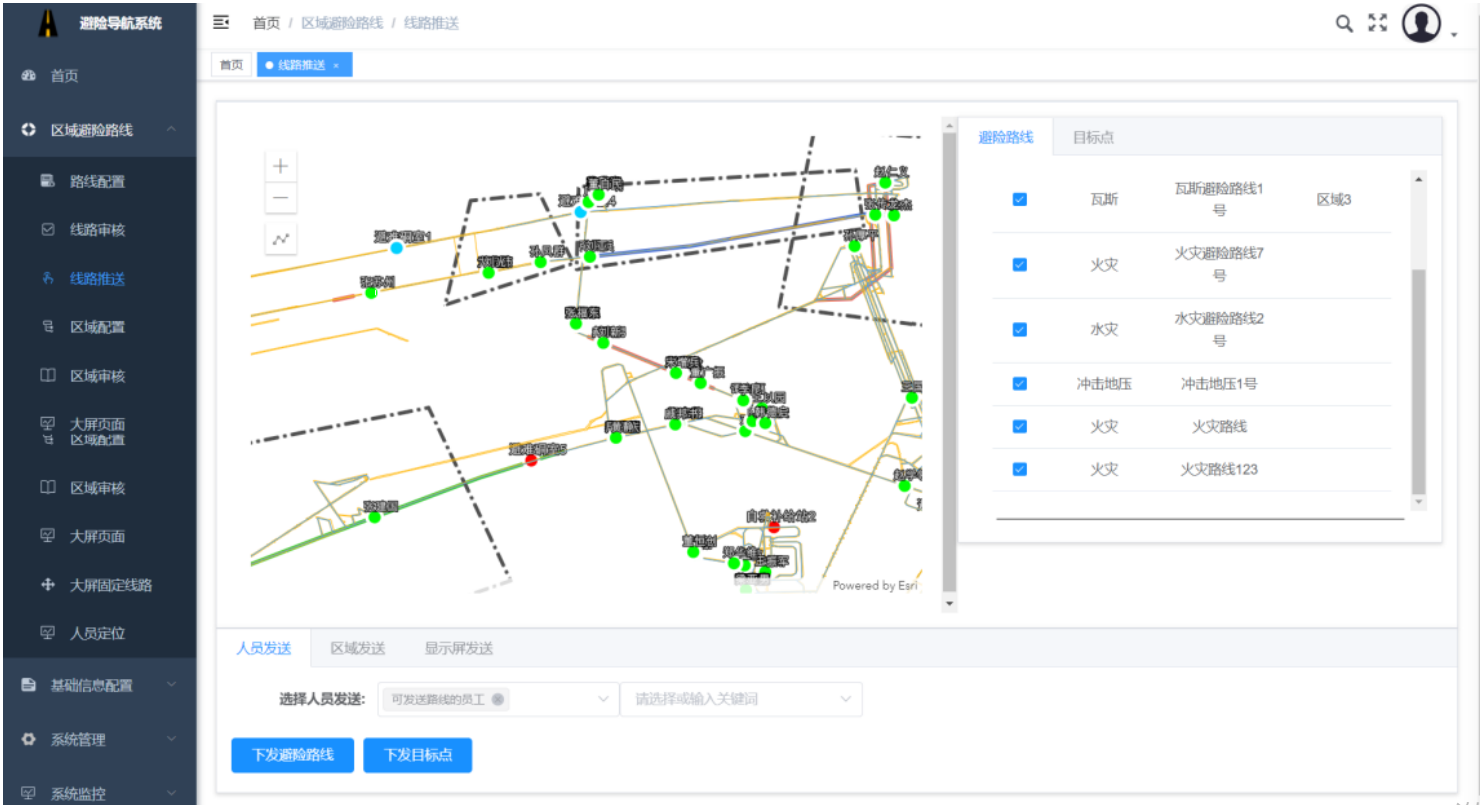This screenshot has width=1480, height=805.
Task: Toggle the 冲击地压1号 route checkbox
Action: 1019,384
